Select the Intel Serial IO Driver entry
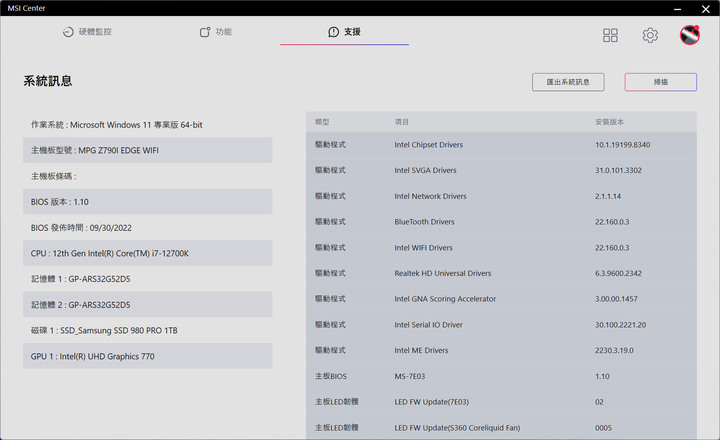Screen dimensions: 720x440 [501, 325]
